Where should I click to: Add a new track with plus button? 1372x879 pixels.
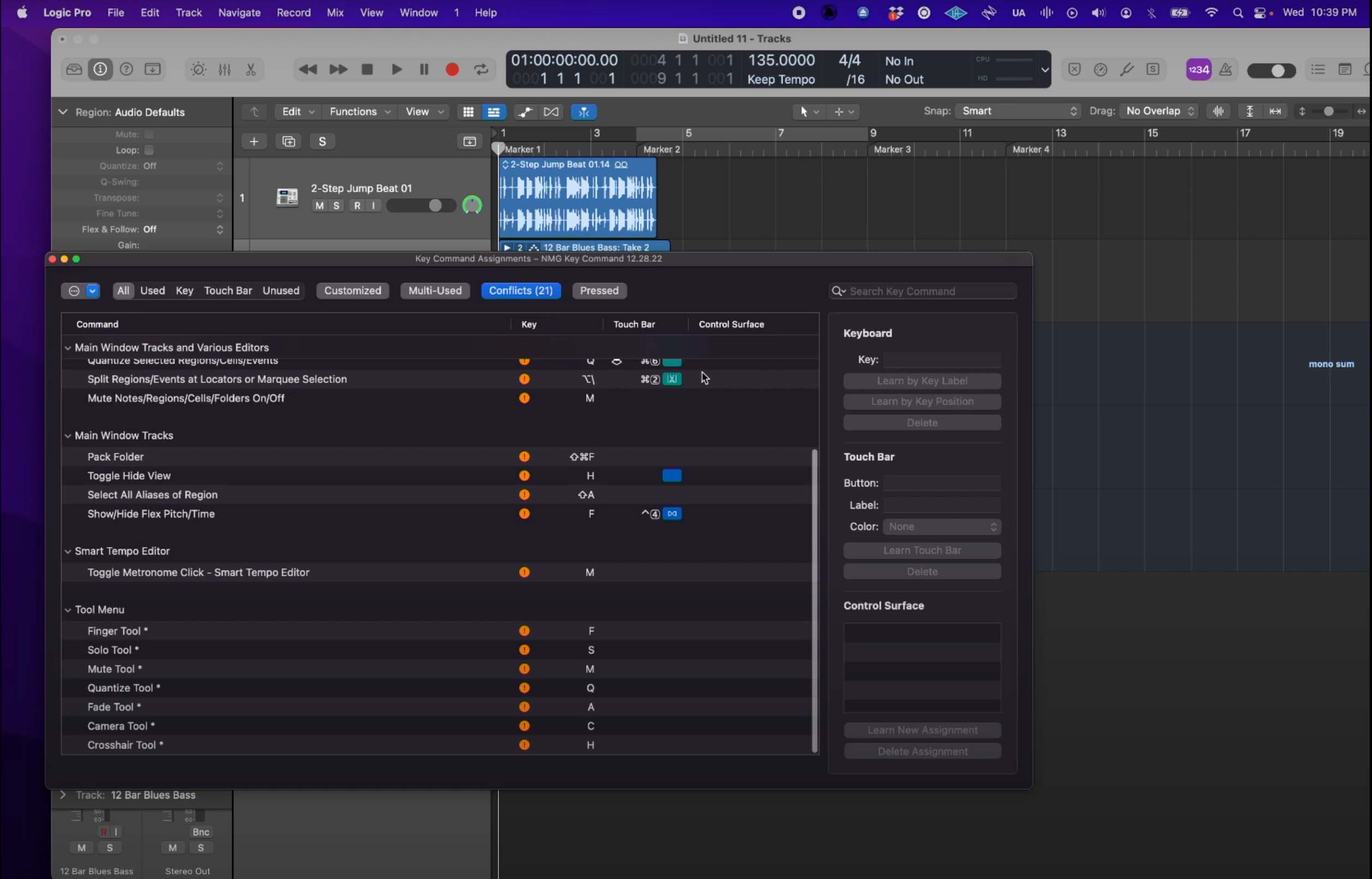click(x=254, y=141)
